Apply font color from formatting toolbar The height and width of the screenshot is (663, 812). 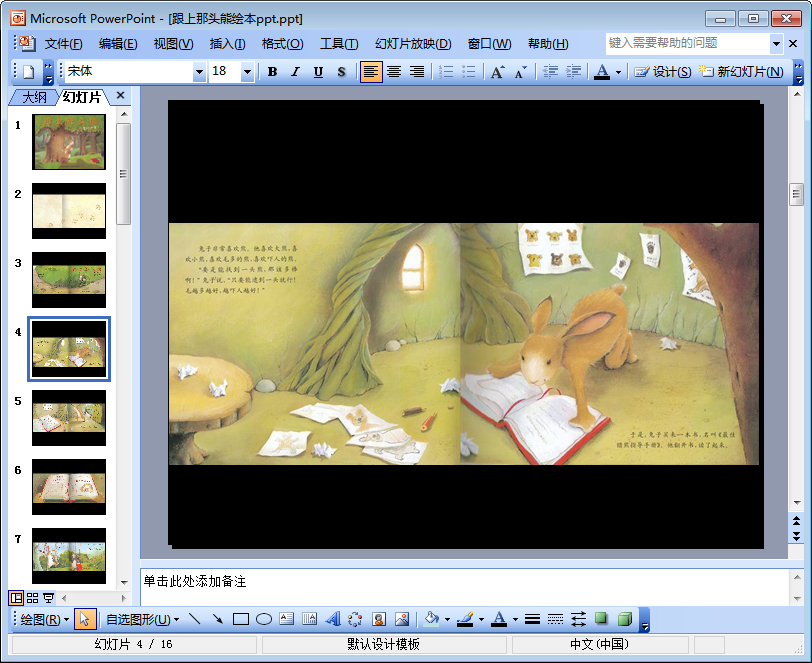tap(602, 72)
